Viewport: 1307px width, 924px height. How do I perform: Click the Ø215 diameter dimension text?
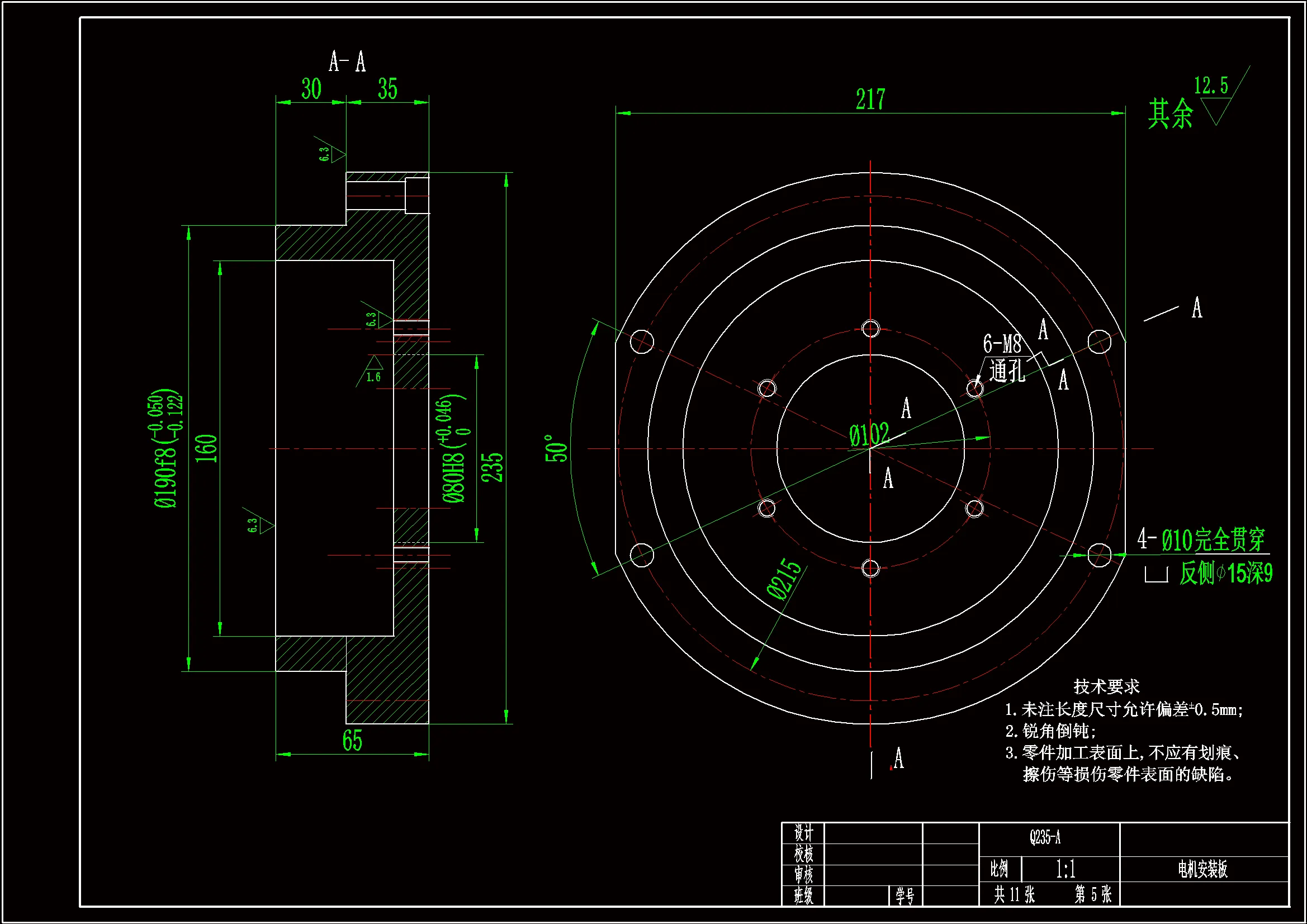tap(784, 579)
